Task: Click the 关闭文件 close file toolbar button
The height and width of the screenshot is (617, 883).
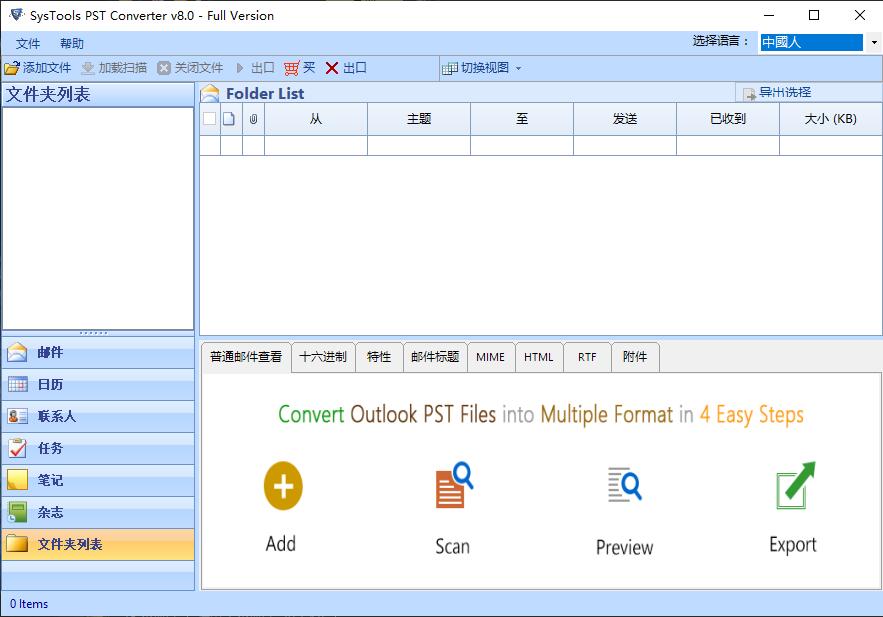Action: pyautogui.click(x=190, y=68)
